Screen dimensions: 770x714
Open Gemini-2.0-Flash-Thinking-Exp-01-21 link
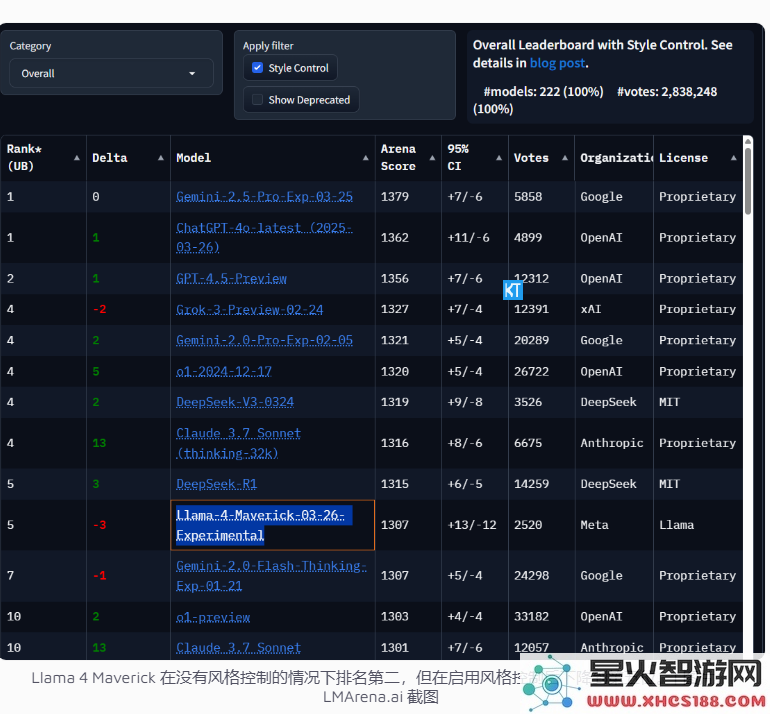pos(271,576)
